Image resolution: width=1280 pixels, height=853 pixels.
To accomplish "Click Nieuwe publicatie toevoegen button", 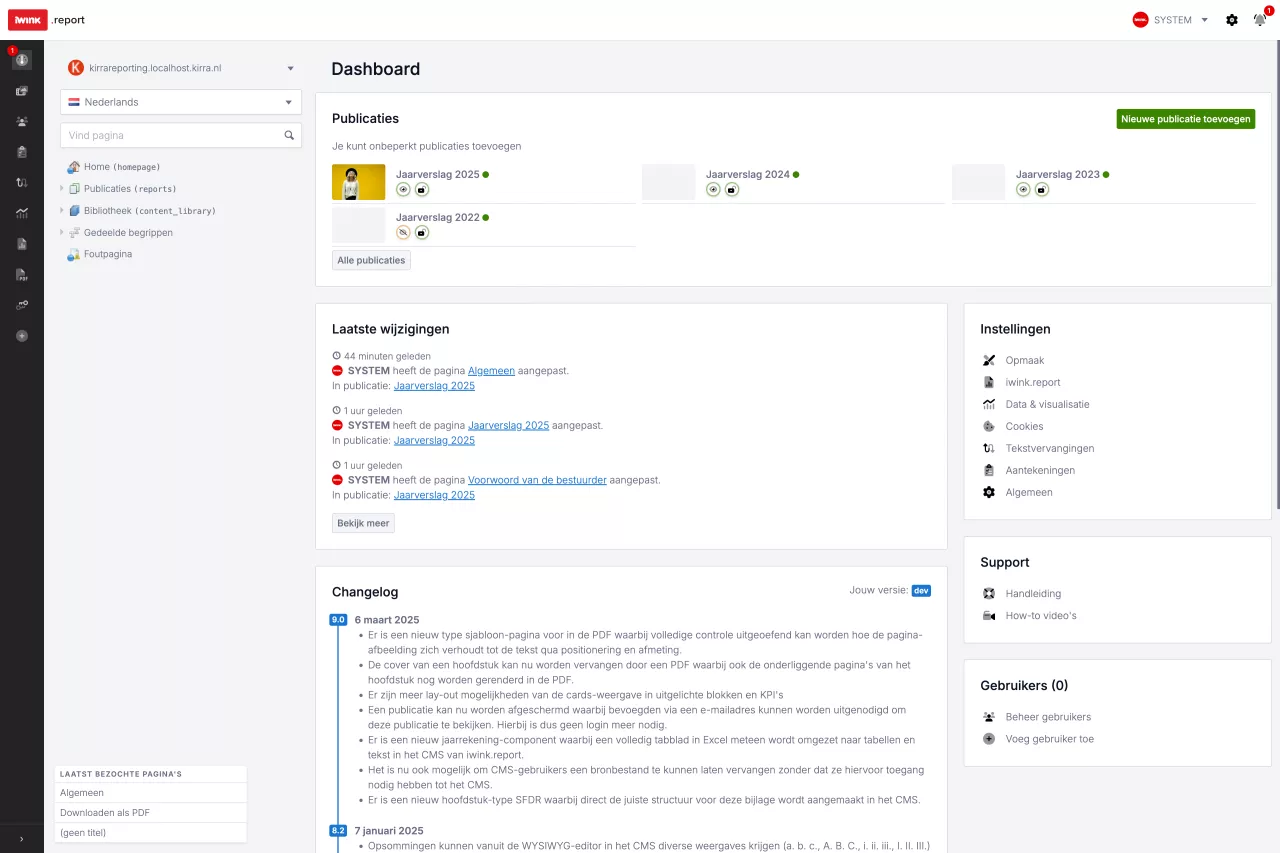I will (x=1185, y=119).
